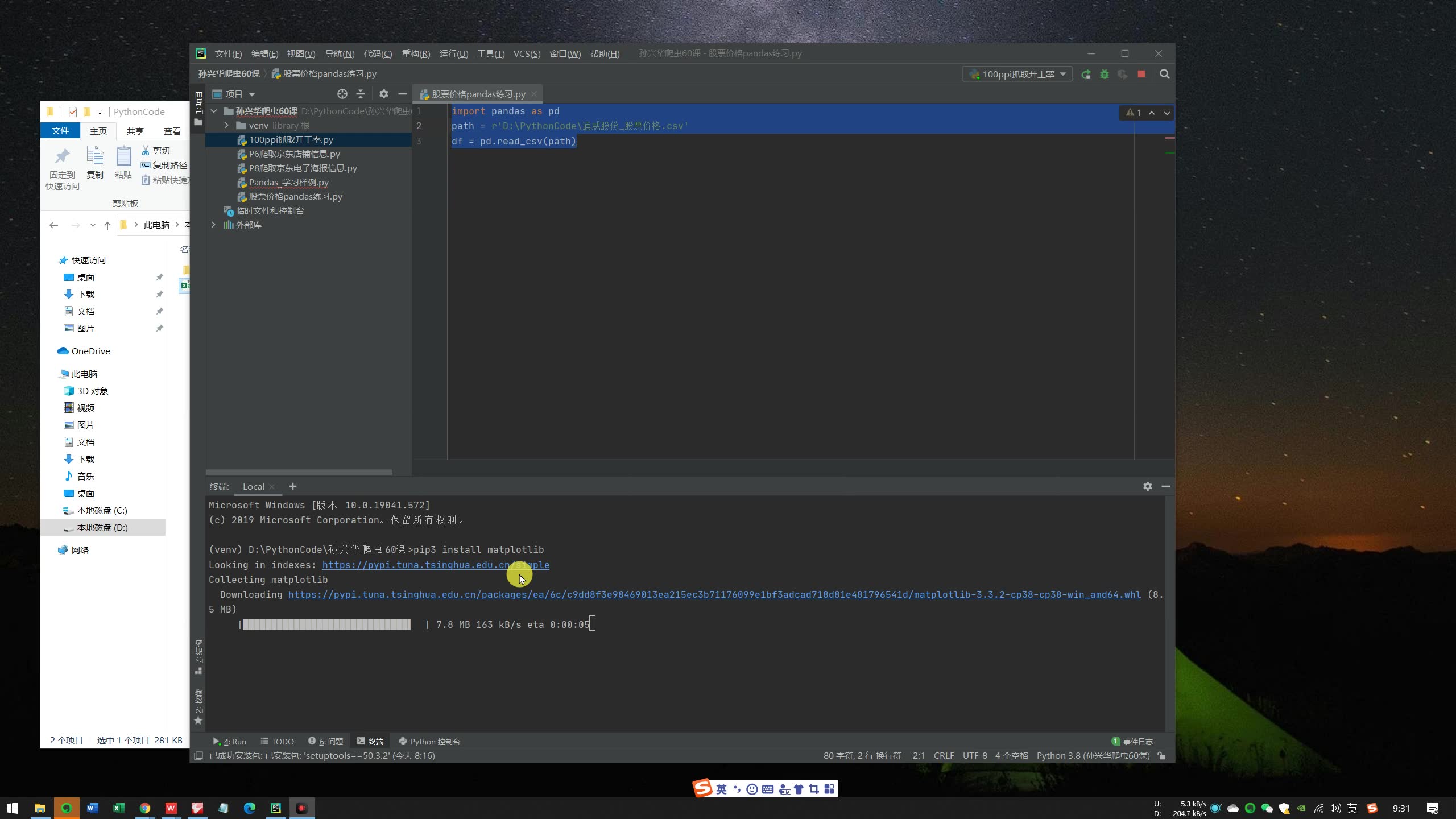This screenshot has width=1456, height=819.
Task: Toggle Sogou input language 英 indicator
Action: pyautogui.click(x=721, y=789)
